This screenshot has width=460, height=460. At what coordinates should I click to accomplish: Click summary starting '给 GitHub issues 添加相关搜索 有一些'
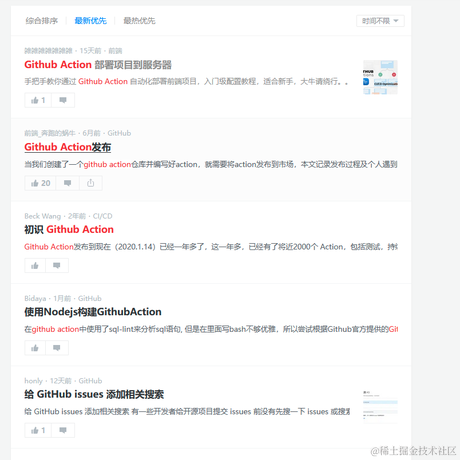click(187, 412)
